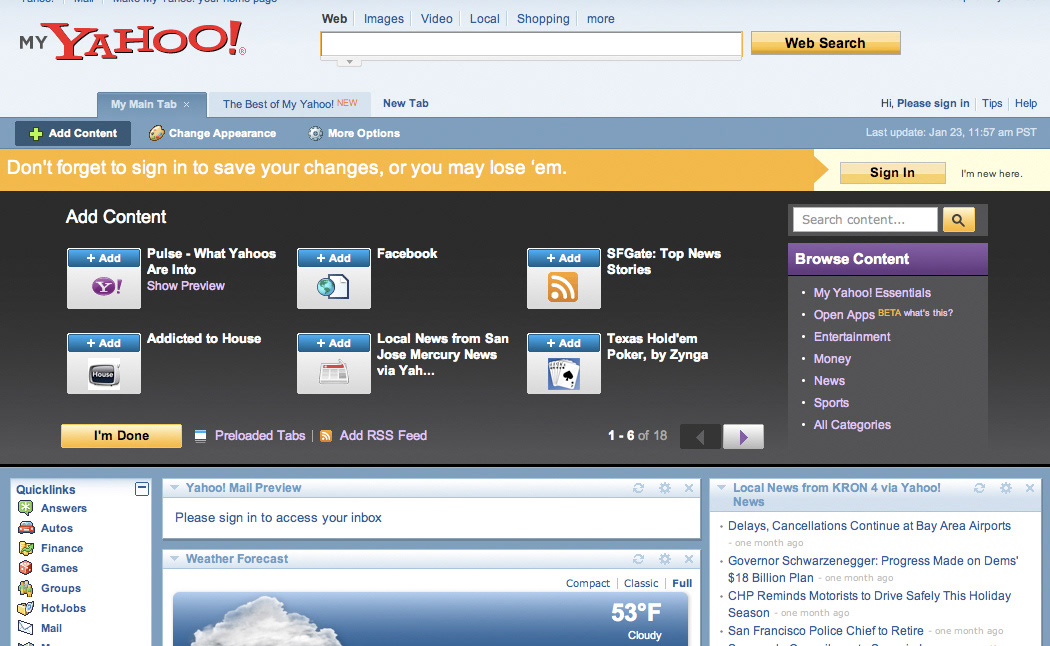Viewport: 1050px width, 646px height.
Task: Click the Texas Hold'em playing cards icon
Action: 564,373
